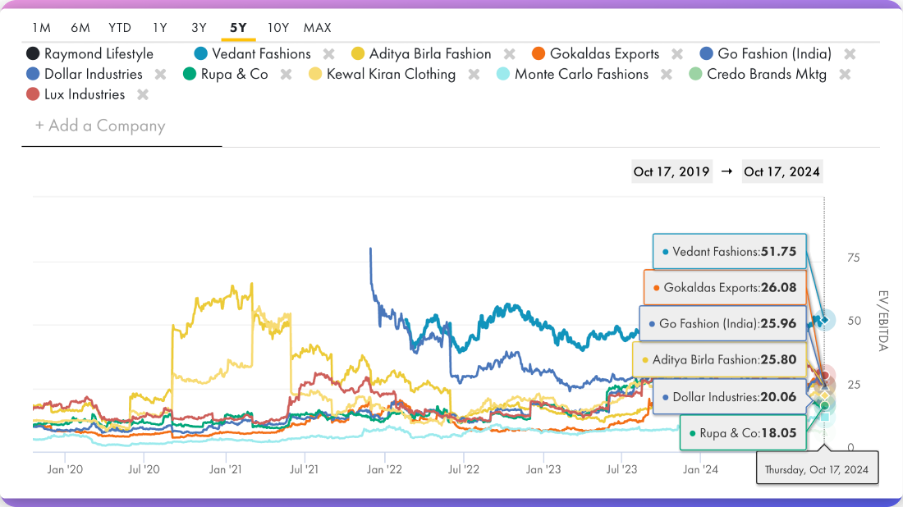Choose the 1Y time range
This screenshot has width=904, height=508.
160,28
